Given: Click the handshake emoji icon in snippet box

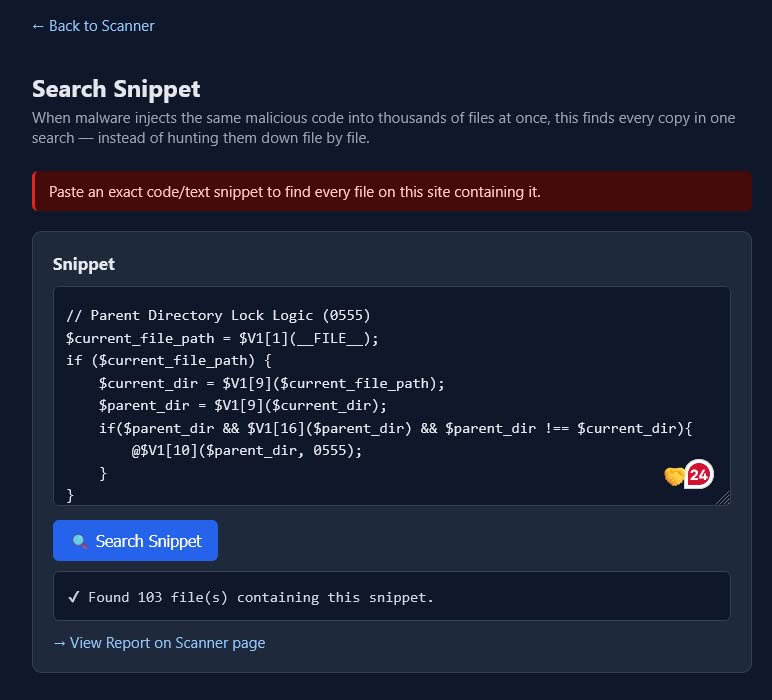Looking at the screenshot, I should pyautogui.click(x=674, y=476).
